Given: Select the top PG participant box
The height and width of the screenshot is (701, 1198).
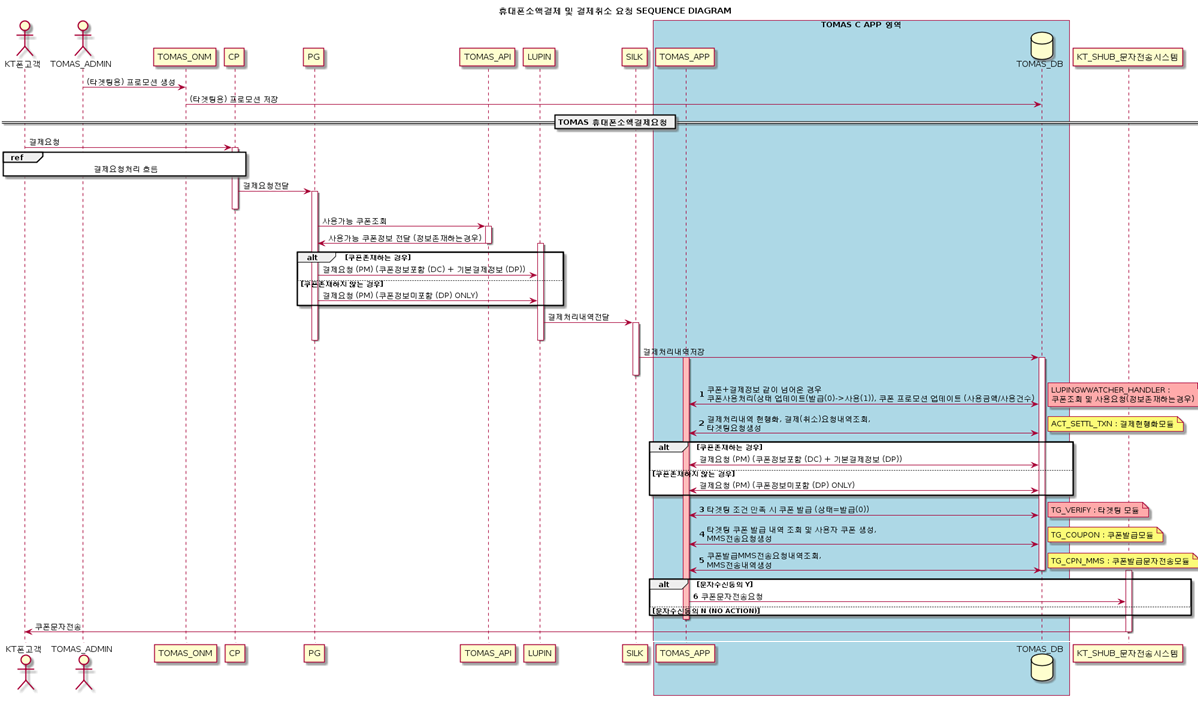Looking at the screenshot, I should tap(313, 57).
